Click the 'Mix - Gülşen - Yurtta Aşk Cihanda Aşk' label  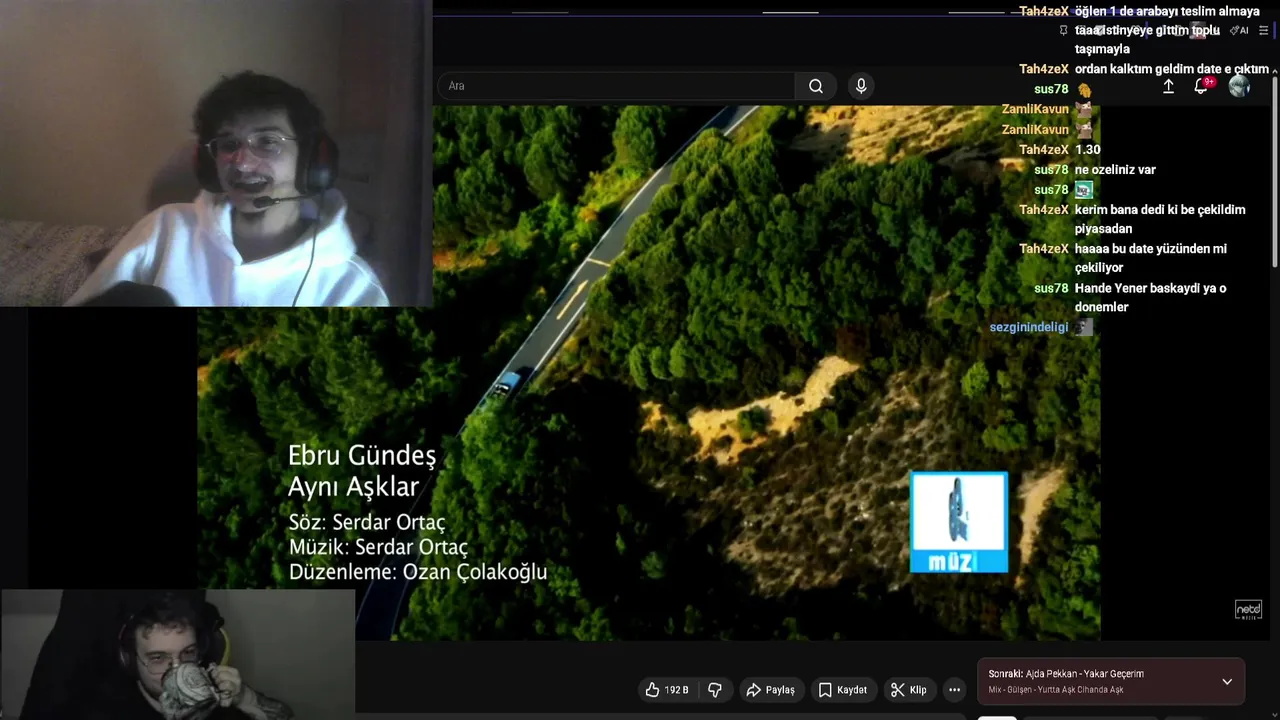(x=1056, y=690)
